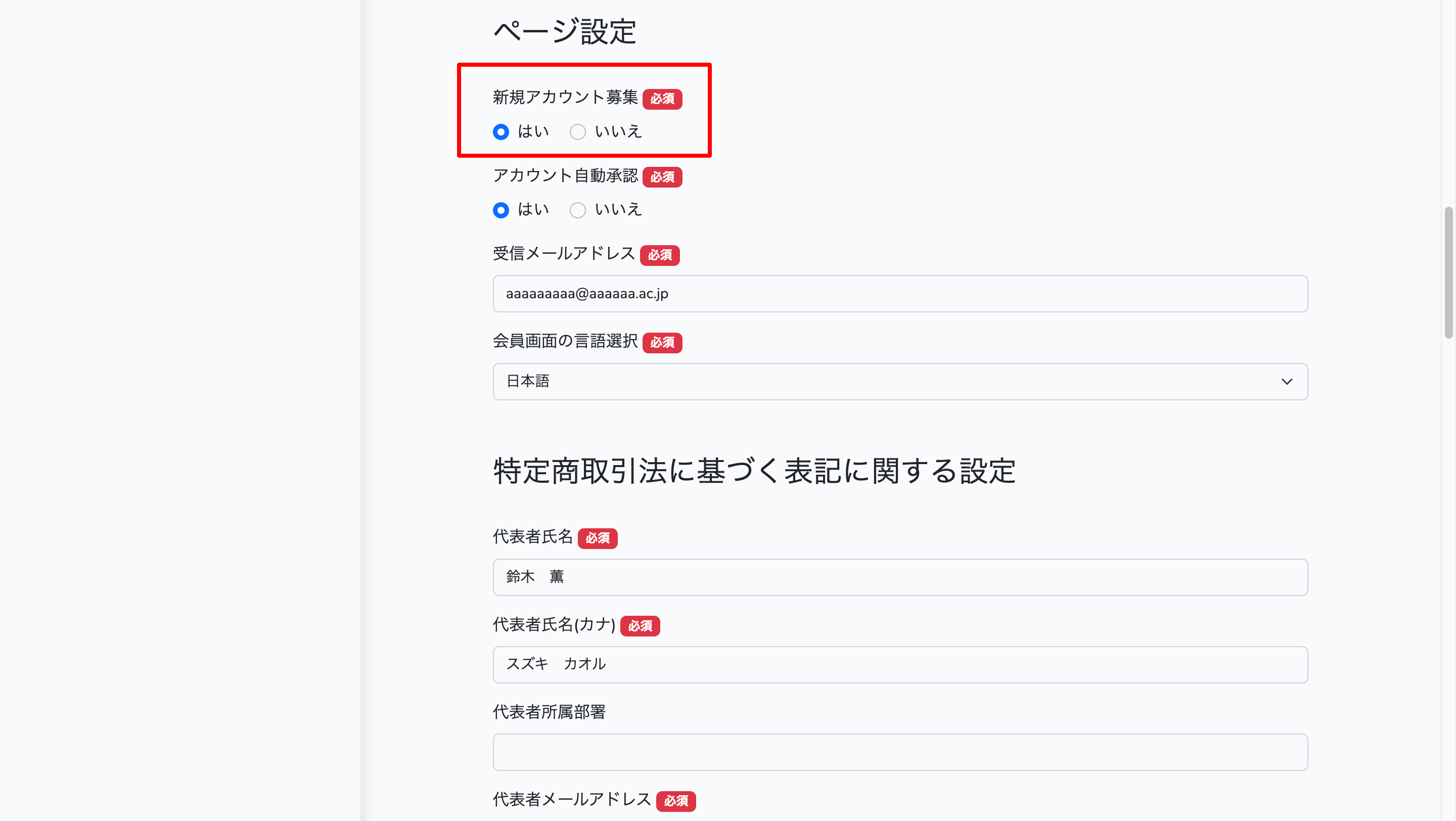The height and width of the screenshot is (821, 1456).
Task: Click the chevron arrow on the language dropdown
Action: point(1287,381)
